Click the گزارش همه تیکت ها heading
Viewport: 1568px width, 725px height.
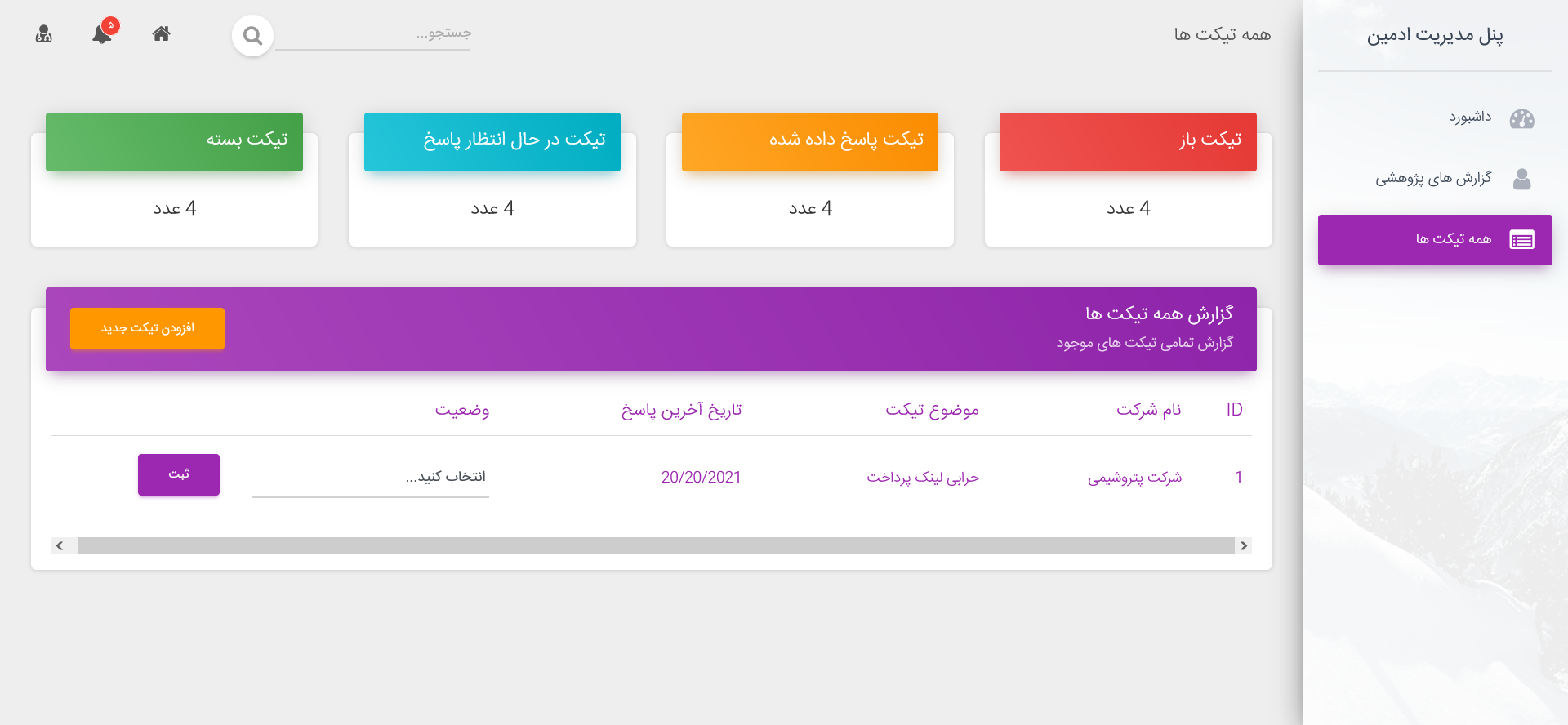(x=1160, y=314)
